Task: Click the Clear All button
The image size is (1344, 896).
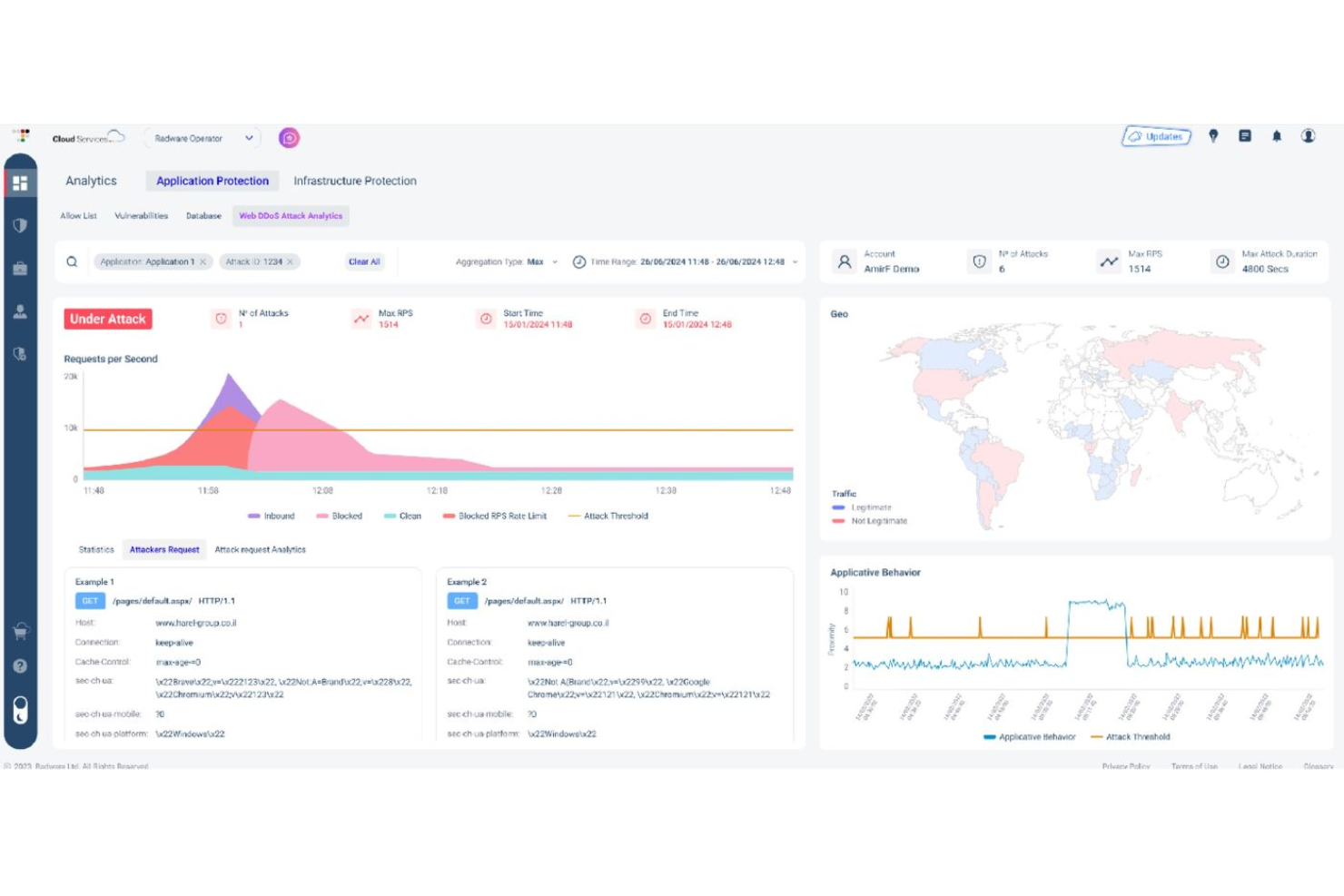Action: (363, 261)
